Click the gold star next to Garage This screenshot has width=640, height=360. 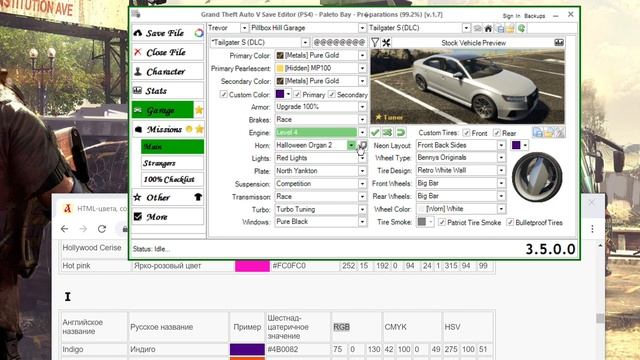(199, 110)
